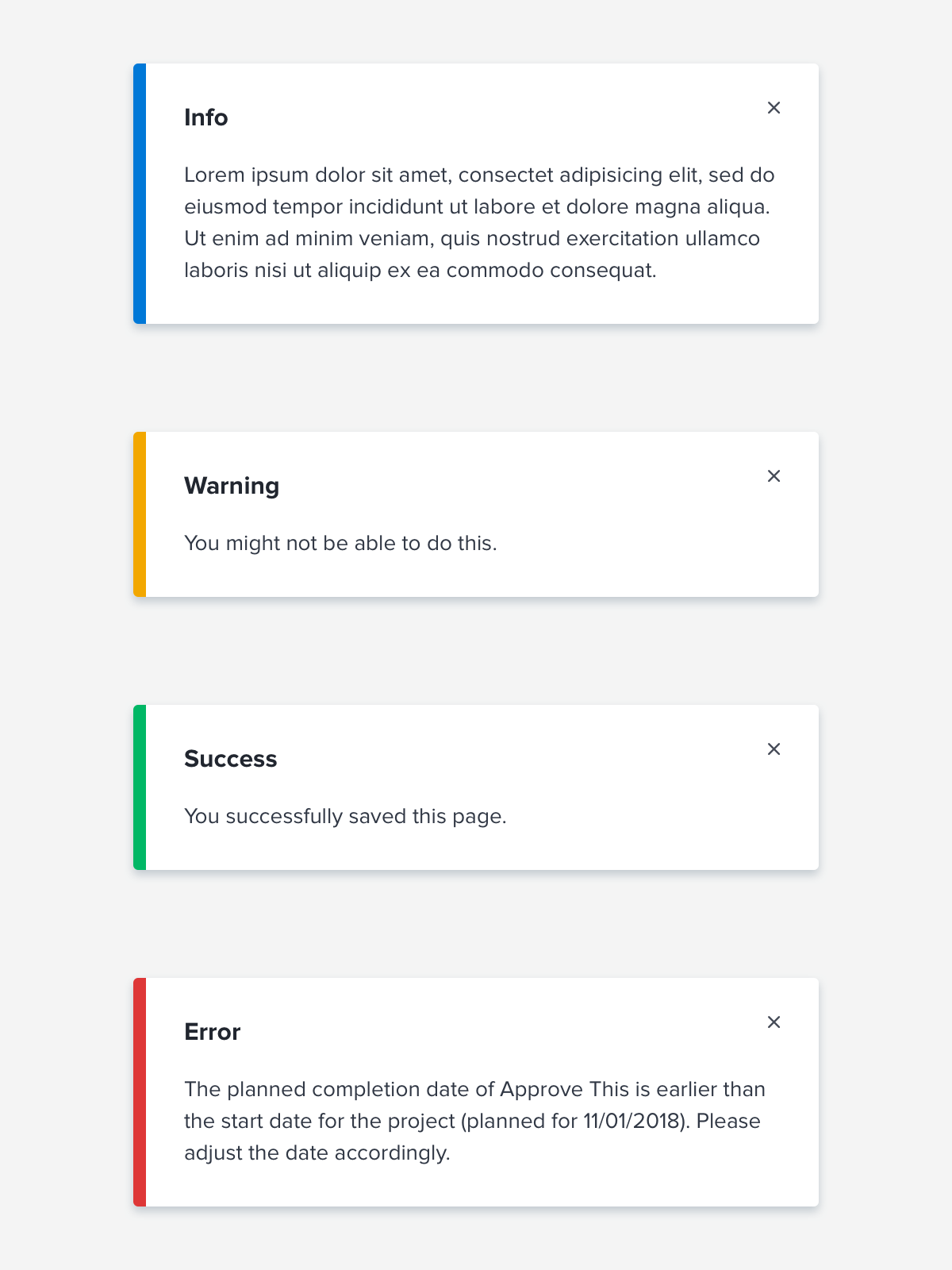The height and width of the screenshot is (1270, 952).
Task: Click "commodo consequat." ending the Info text
Action: tap(551, 271)
